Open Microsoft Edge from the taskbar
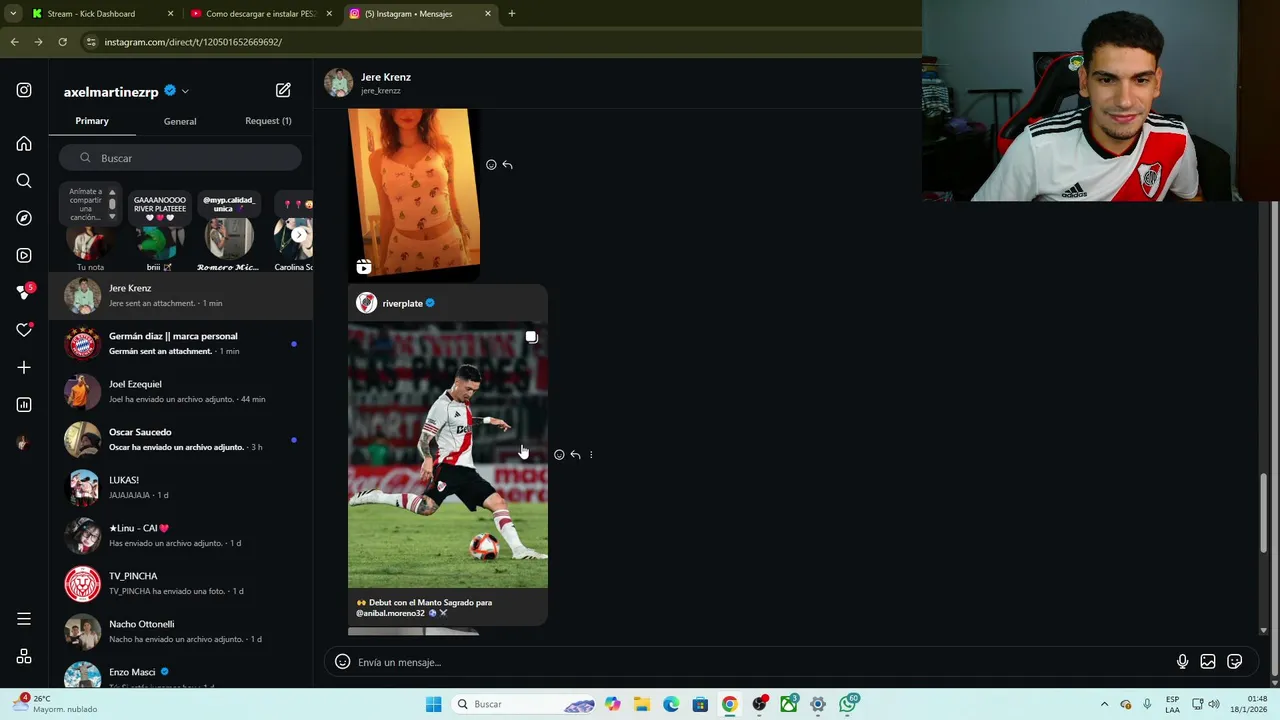Screen dimensions: 1280x720 coord(671,704)
